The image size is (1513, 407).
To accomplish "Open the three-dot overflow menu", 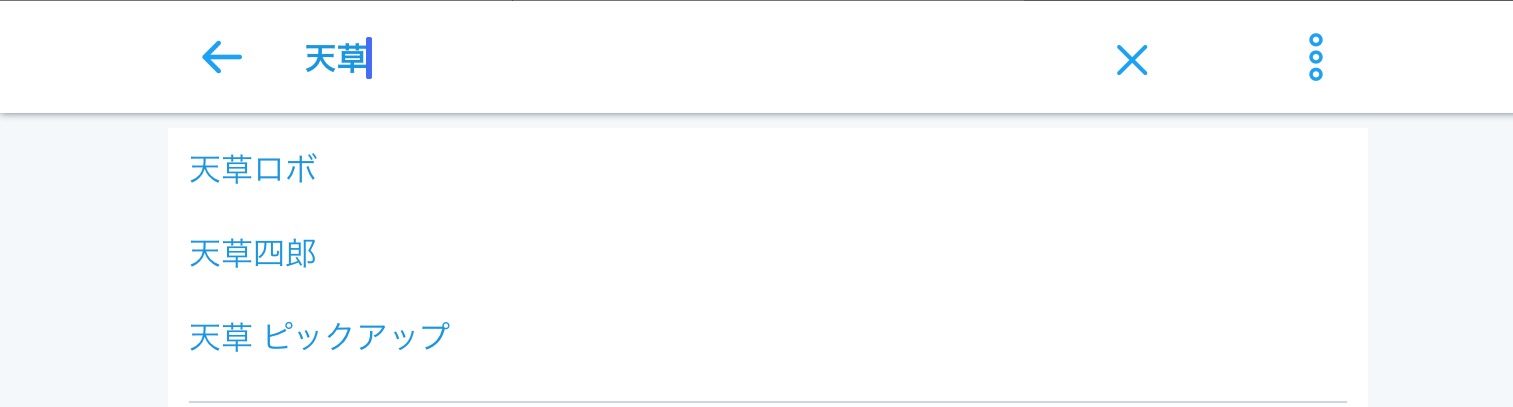I will [1315, 58].
